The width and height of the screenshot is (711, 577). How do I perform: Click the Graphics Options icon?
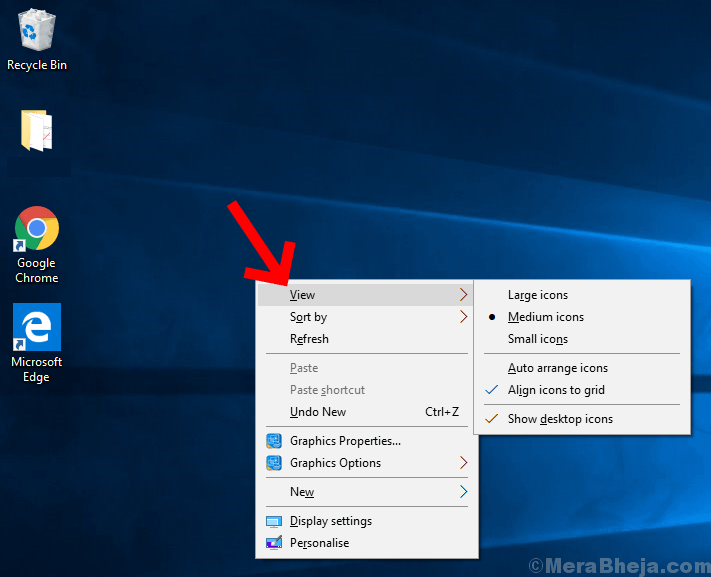pos(274,463)
